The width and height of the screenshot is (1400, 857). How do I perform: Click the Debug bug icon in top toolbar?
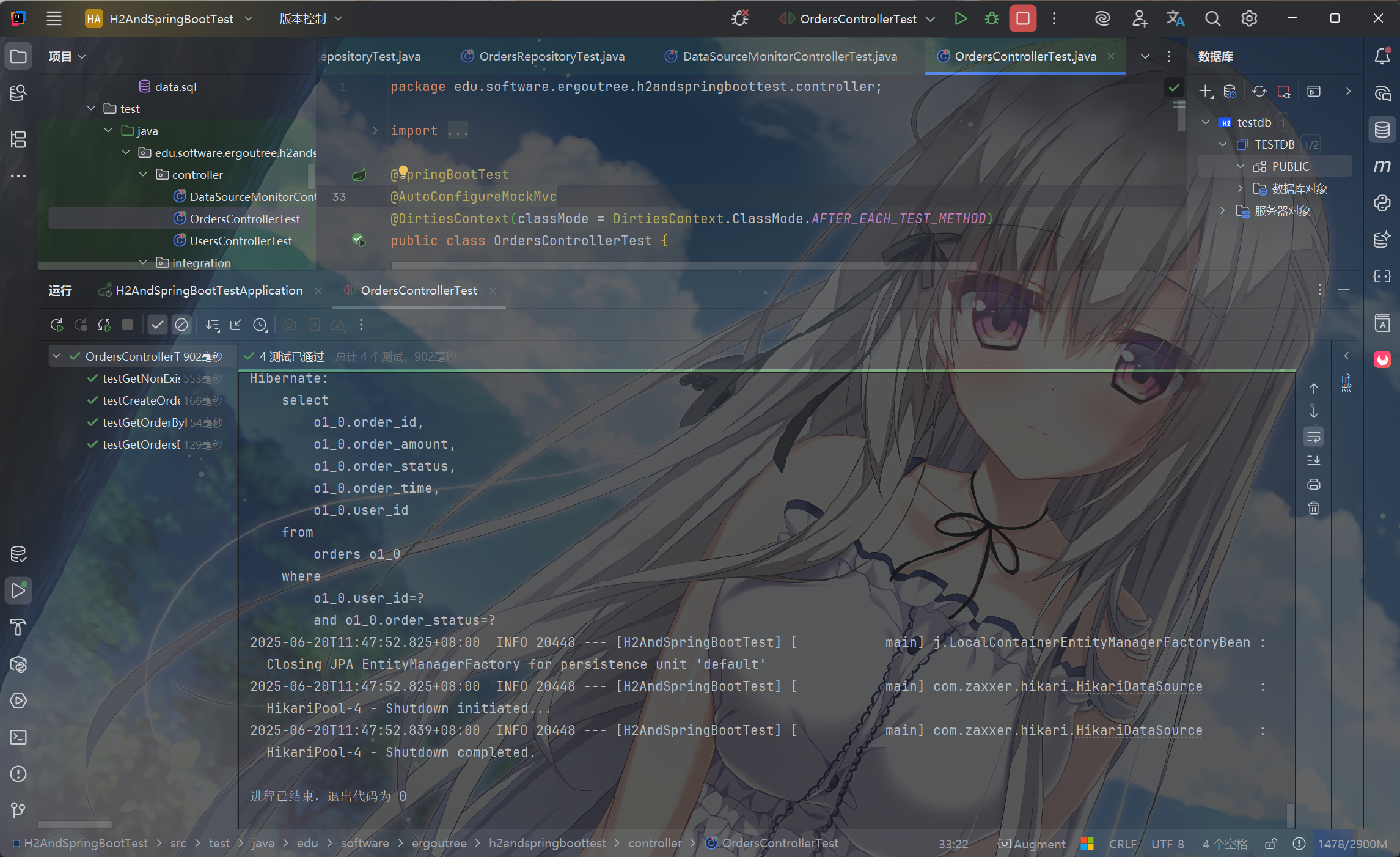pyautogui.click(x=991, y=18)
